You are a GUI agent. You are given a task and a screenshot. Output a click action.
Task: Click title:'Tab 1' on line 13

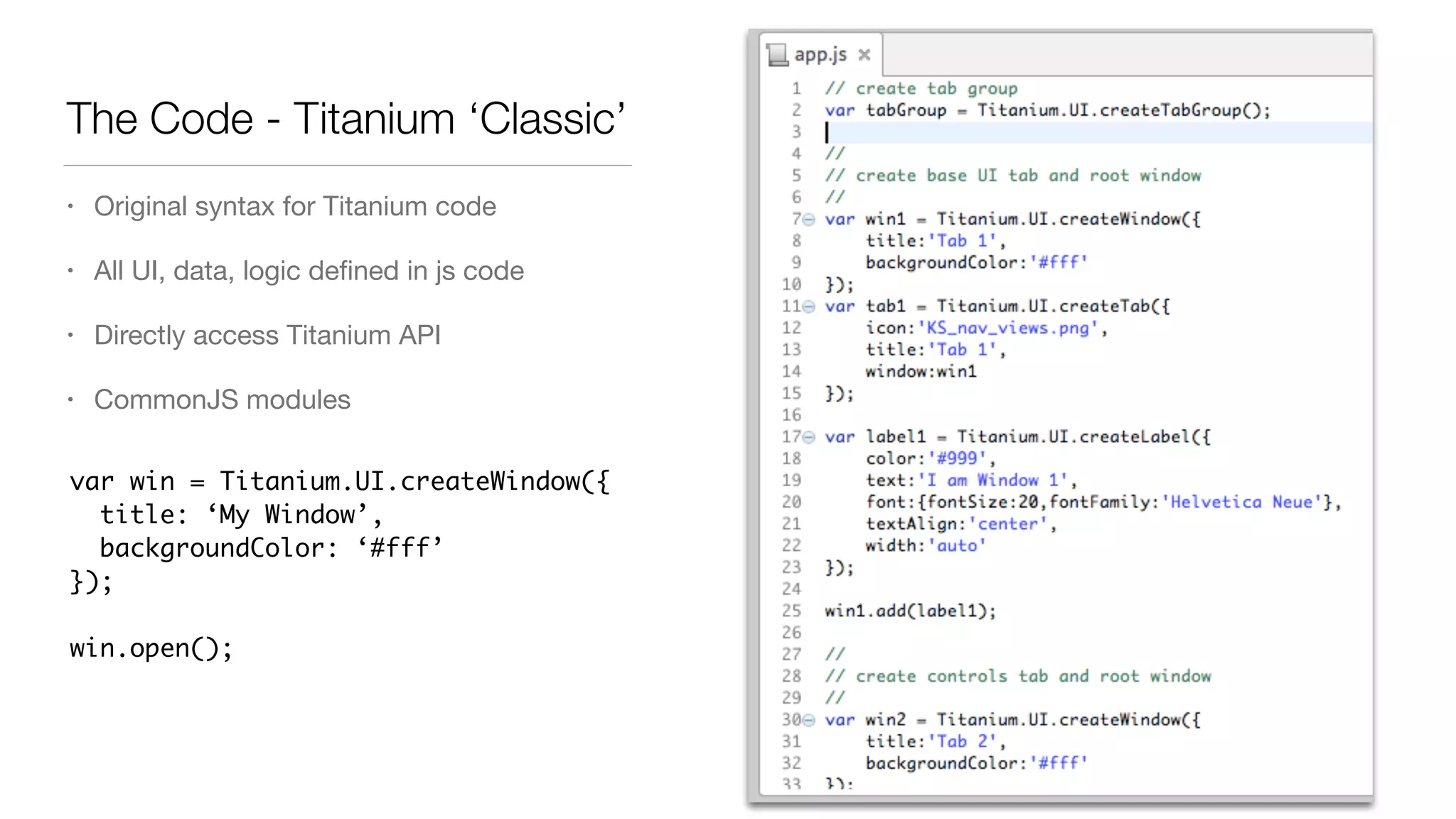(x=936, y=350)
